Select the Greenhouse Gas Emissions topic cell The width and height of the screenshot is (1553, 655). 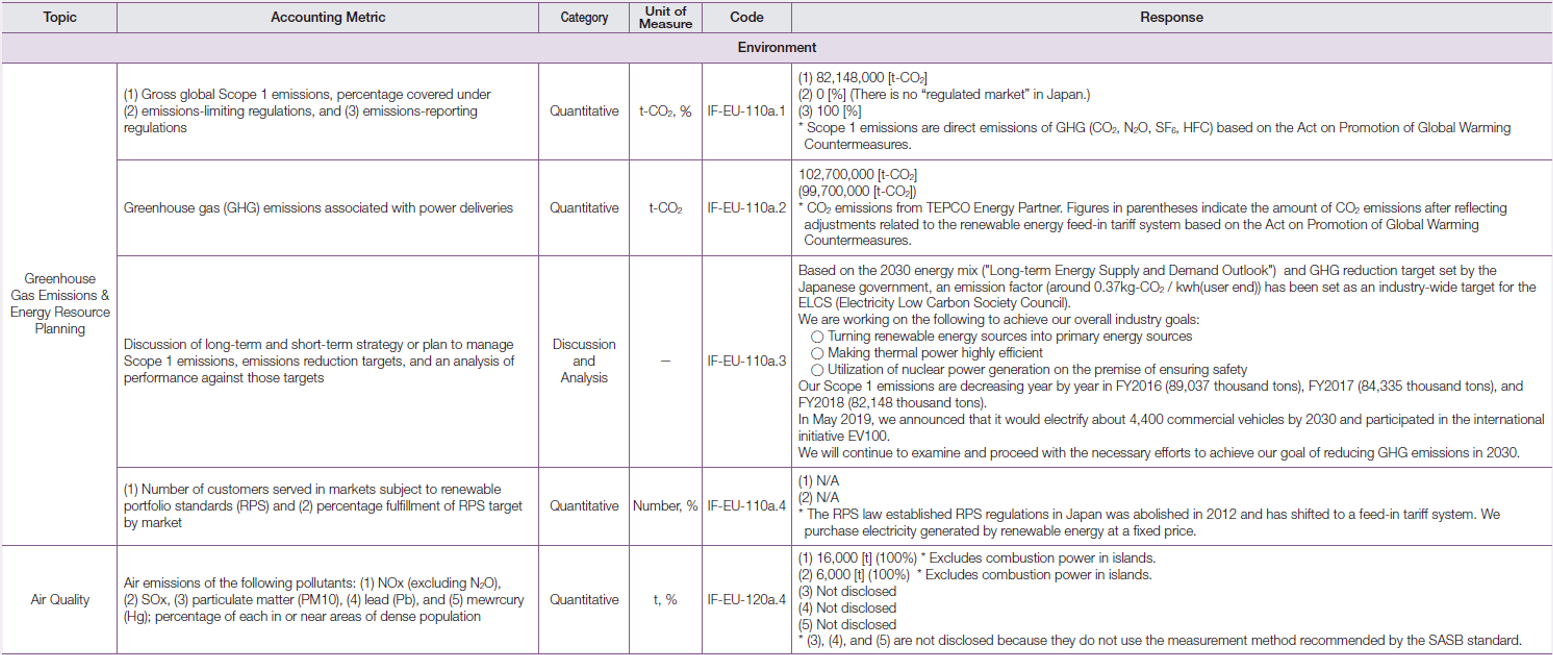59,300
